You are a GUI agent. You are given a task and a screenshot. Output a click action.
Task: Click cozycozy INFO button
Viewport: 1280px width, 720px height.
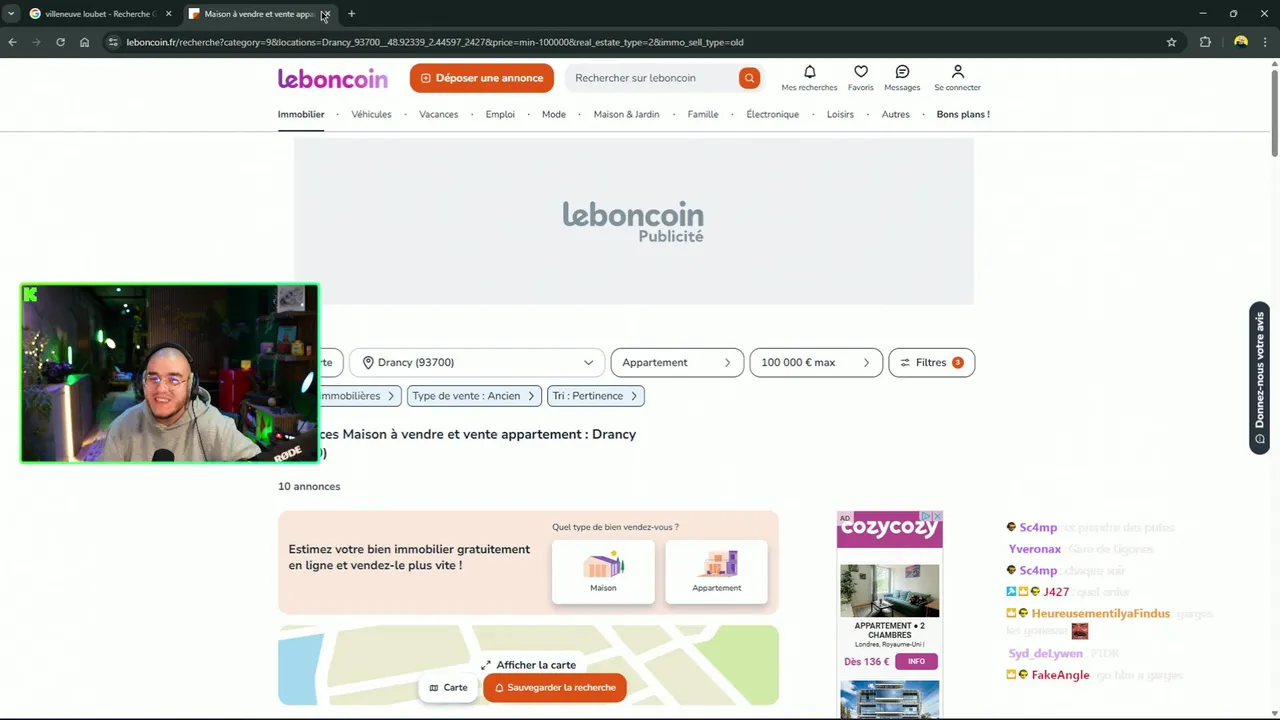(916, 661)
